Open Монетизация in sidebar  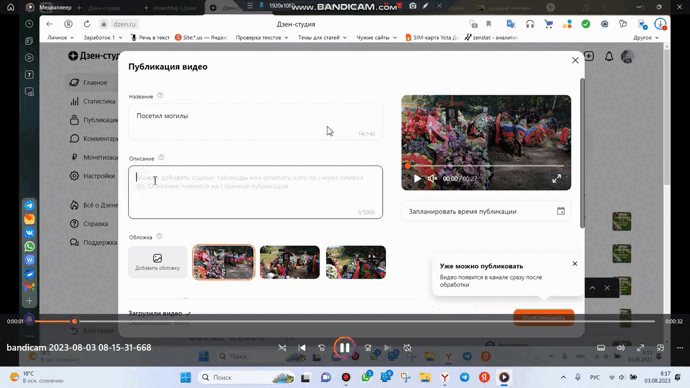(x=94, y=157)
